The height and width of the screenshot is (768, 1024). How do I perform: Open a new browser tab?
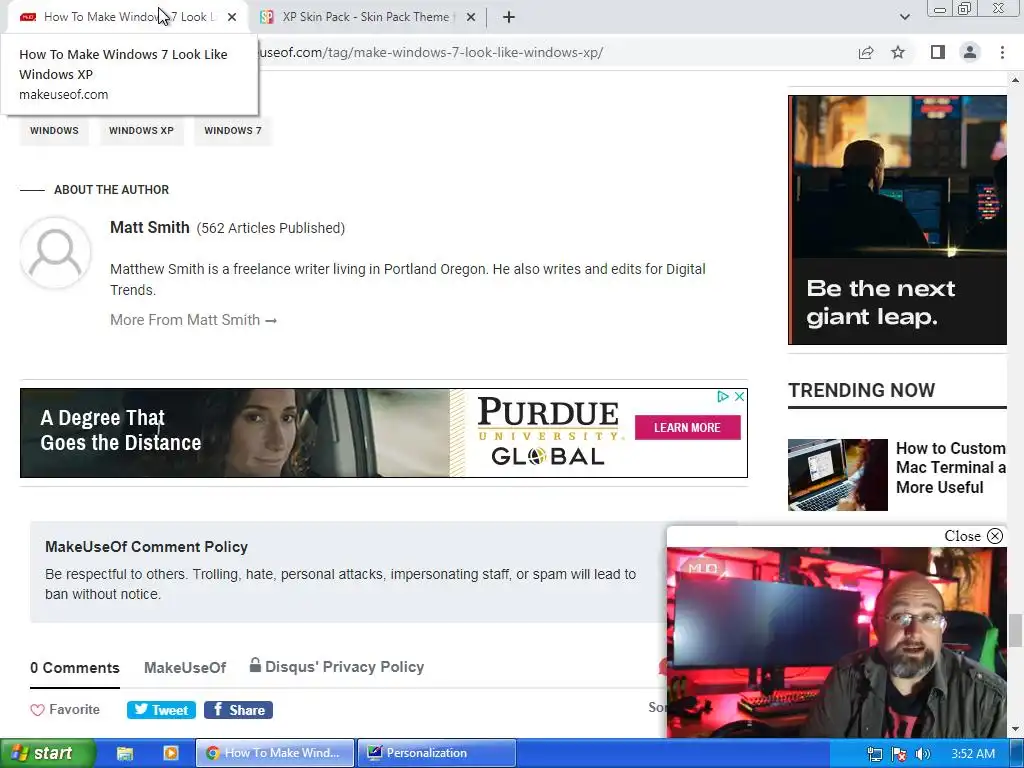click(509, 17)
